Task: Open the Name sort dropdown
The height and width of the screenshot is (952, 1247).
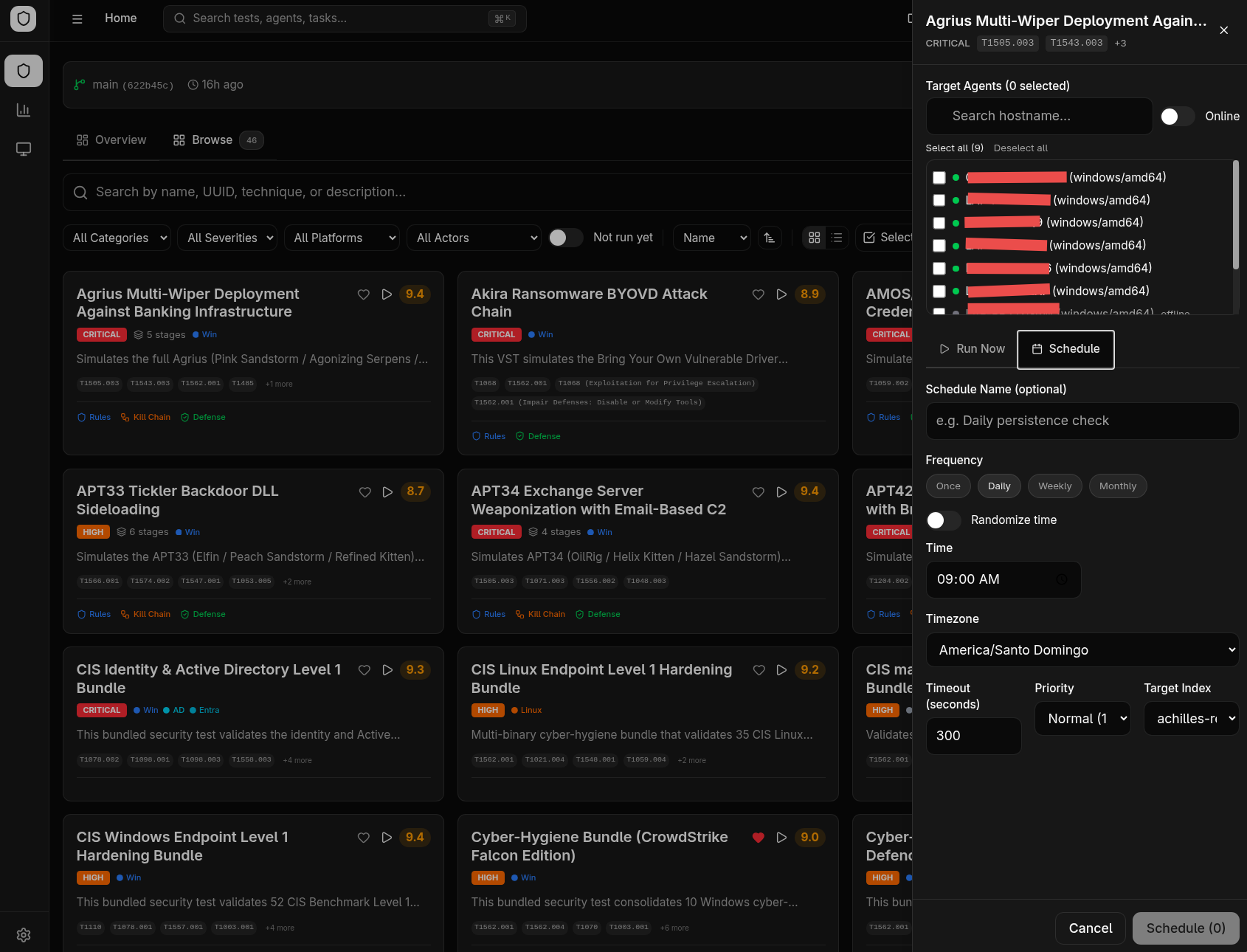Action: pos(712,238)
